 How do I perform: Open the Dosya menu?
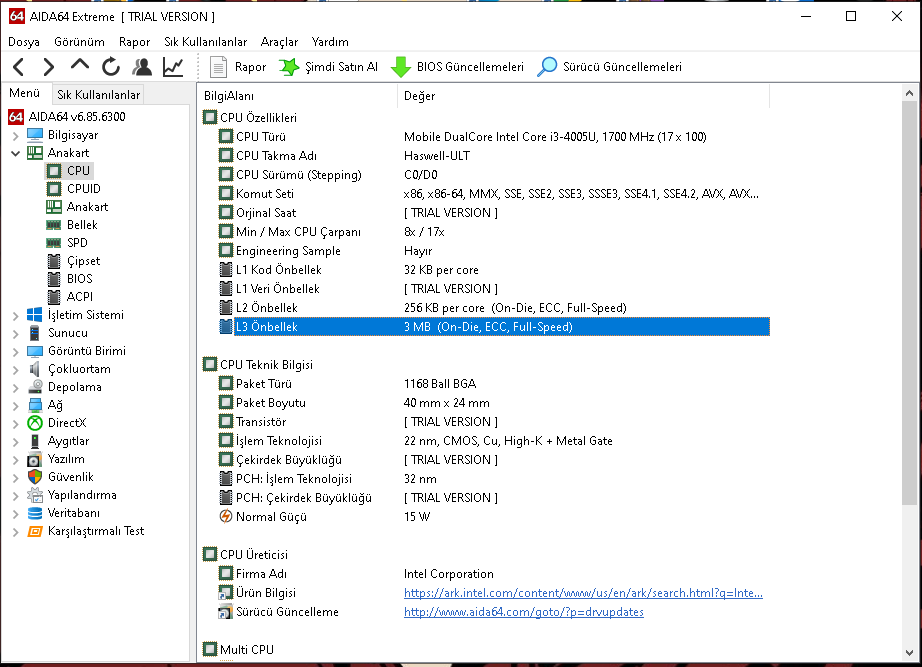tap(24, 42)
